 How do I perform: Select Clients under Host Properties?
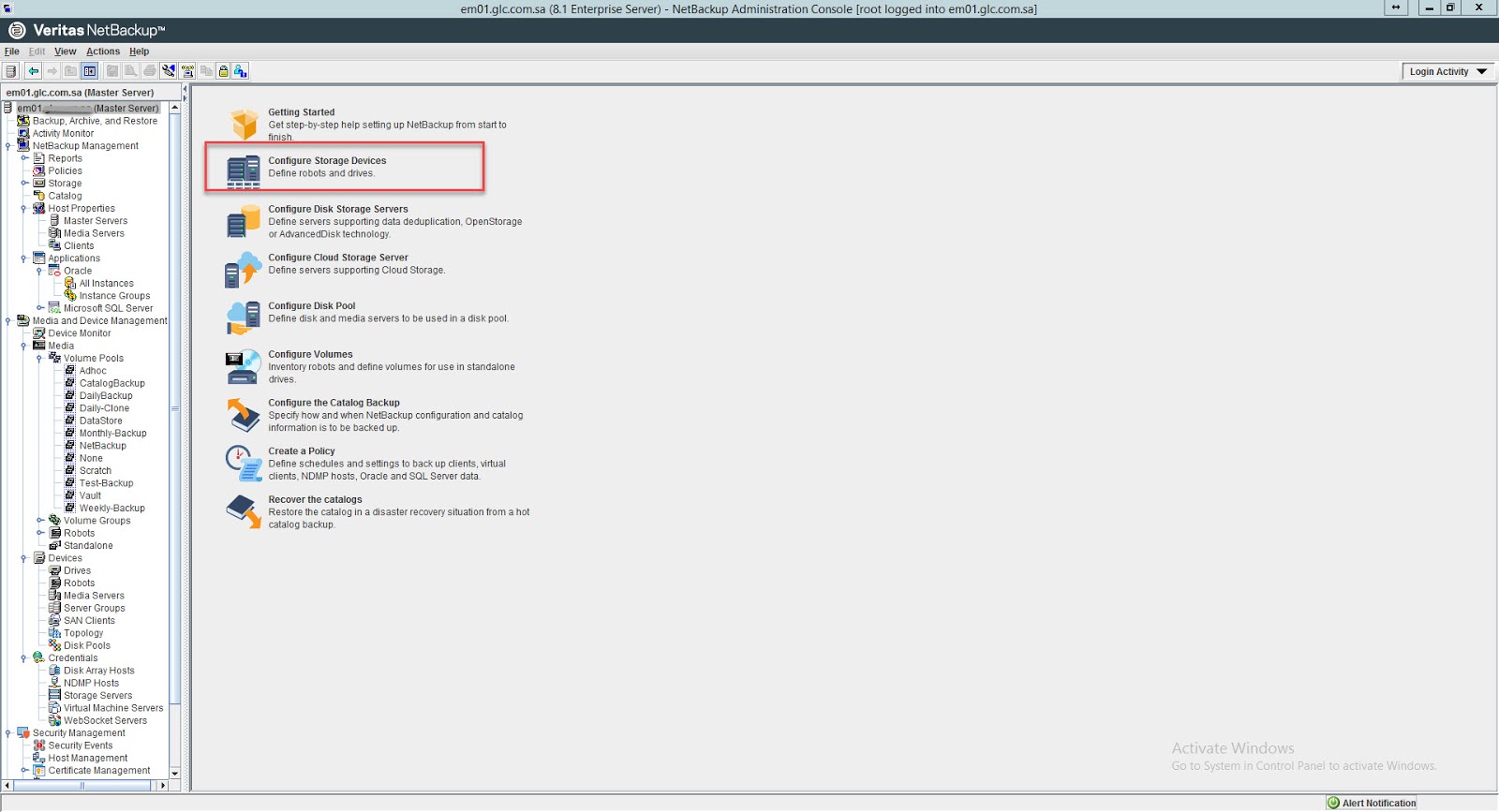pyautogui.click(x=79, y=246)
